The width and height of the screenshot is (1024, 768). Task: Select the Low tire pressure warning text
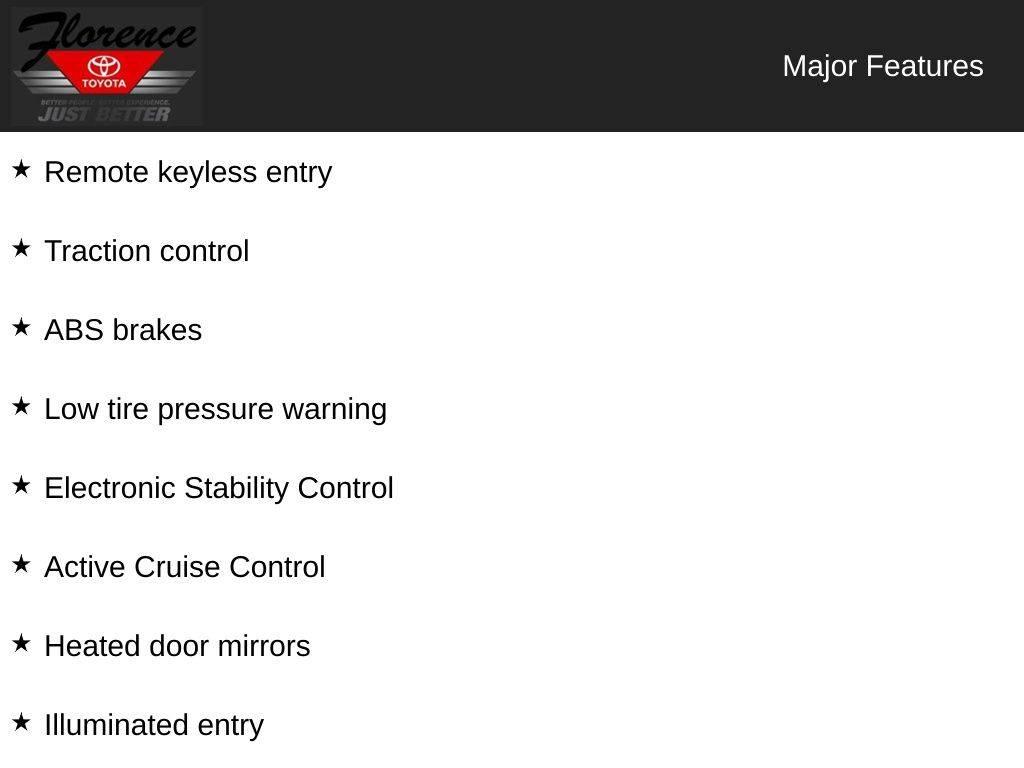coord(215,409)
